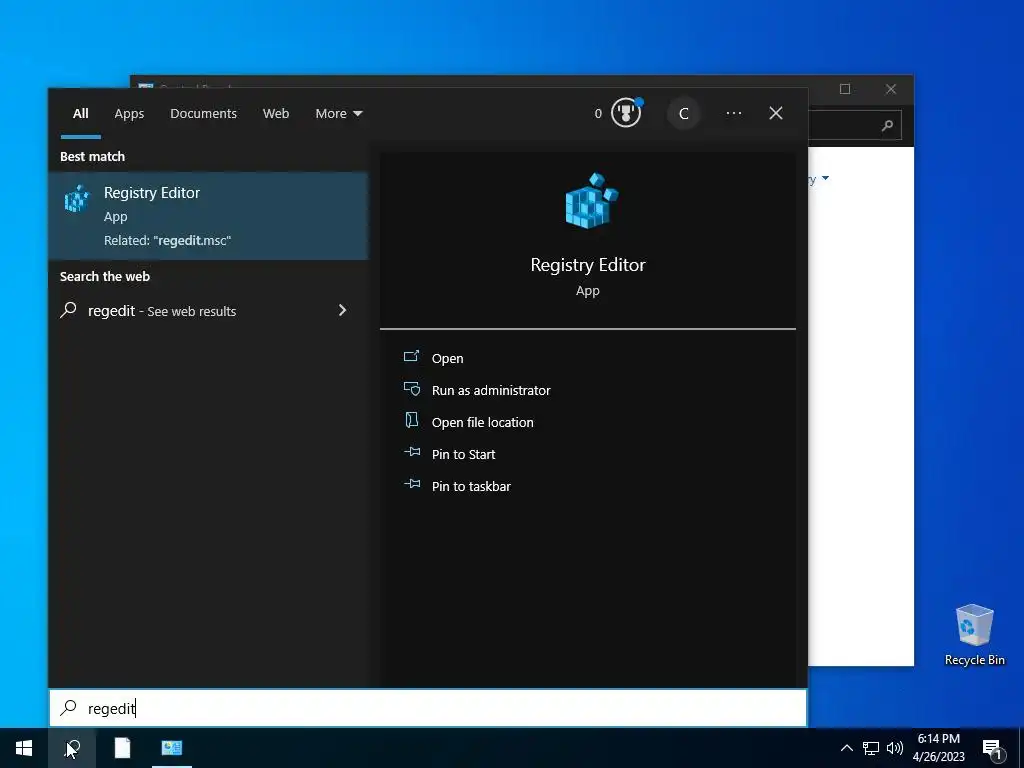Click the Open action icon
The width and height of the screenshot is (1024, 768).
(x=411, y=357)
